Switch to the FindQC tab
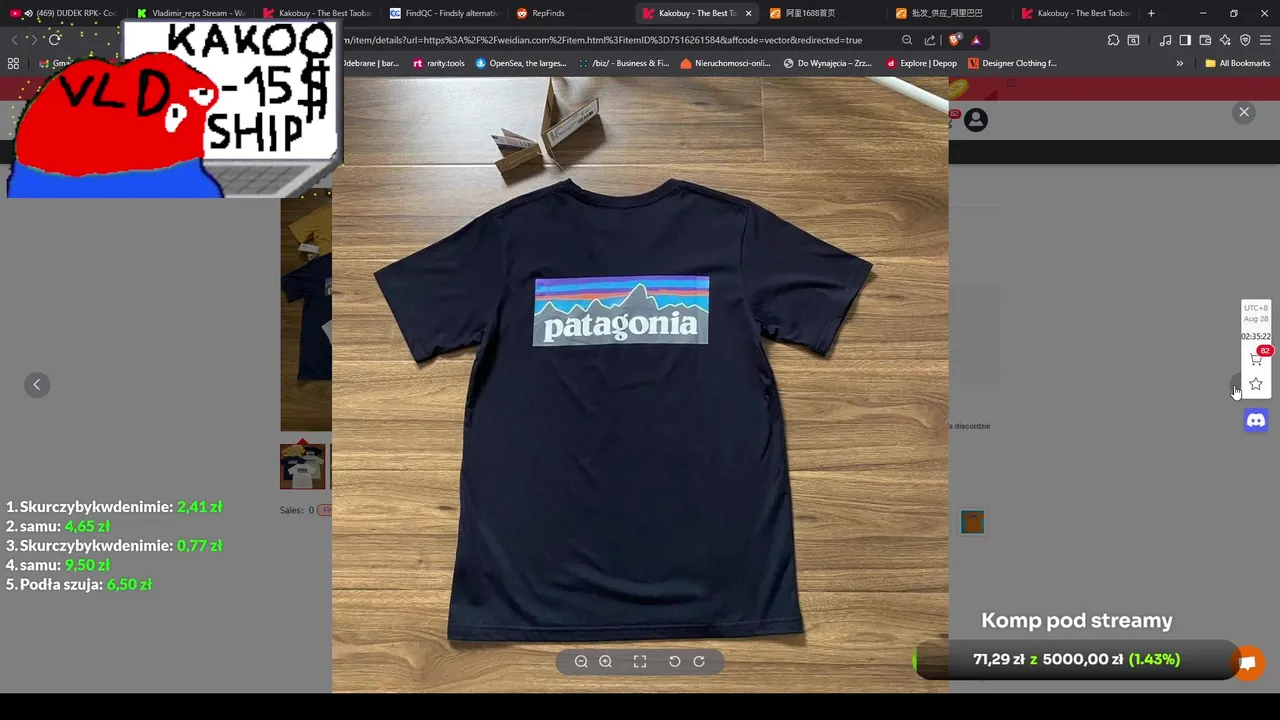 pos(443,13)
